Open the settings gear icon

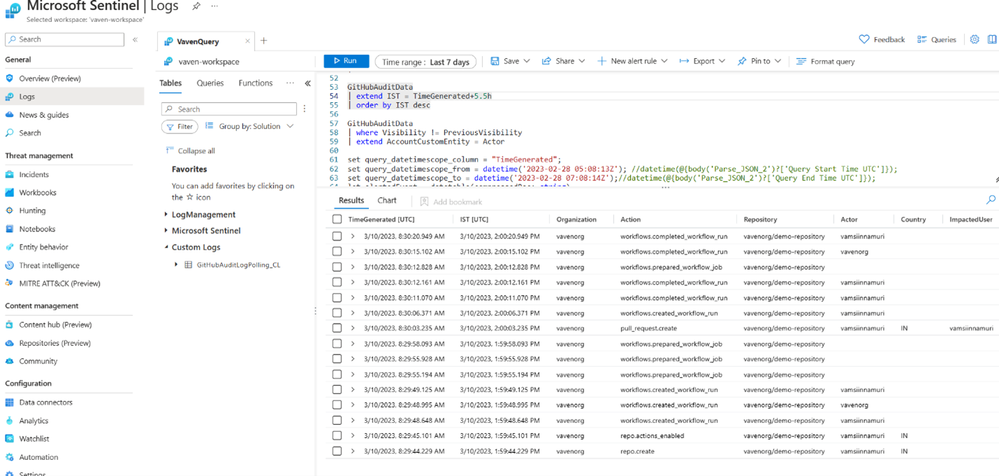click(974, 40)
